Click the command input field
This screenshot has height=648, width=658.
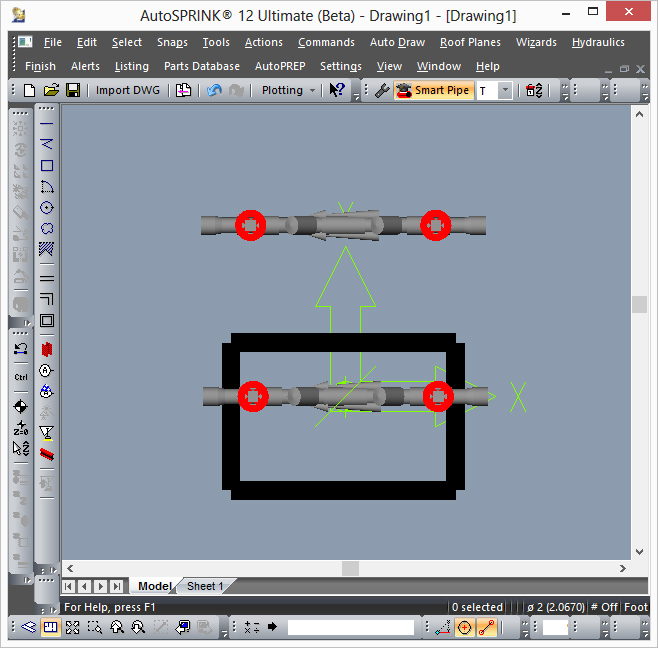(x=350, y=628)
